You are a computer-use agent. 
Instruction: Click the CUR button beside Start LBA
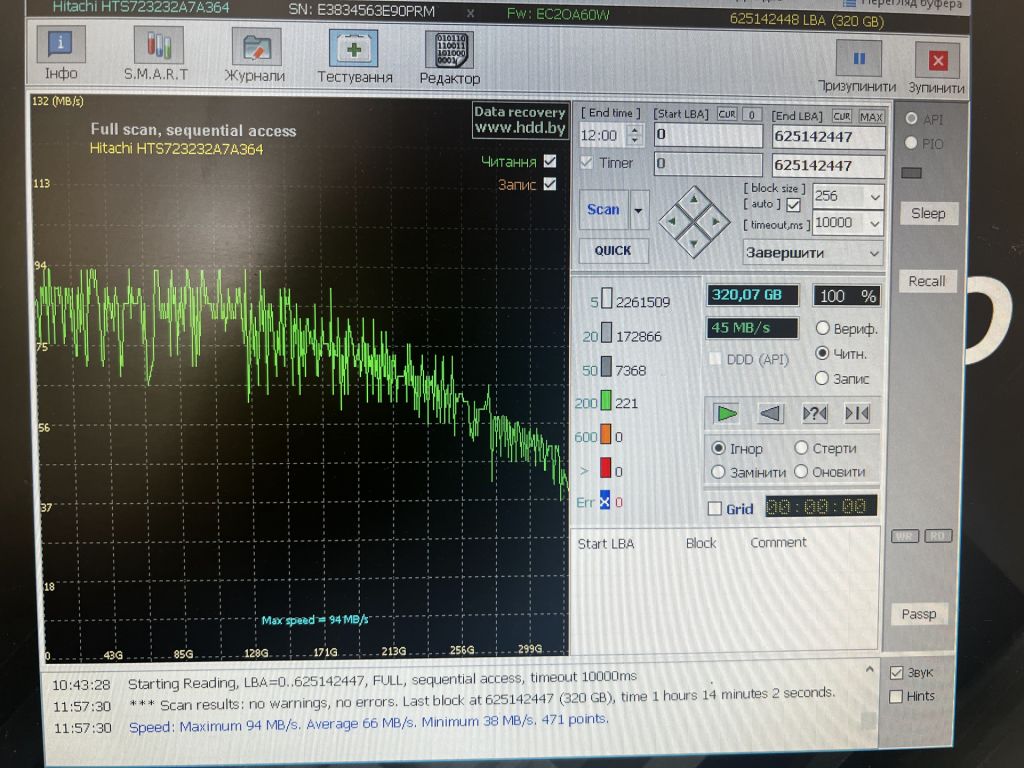click(727, 114)
